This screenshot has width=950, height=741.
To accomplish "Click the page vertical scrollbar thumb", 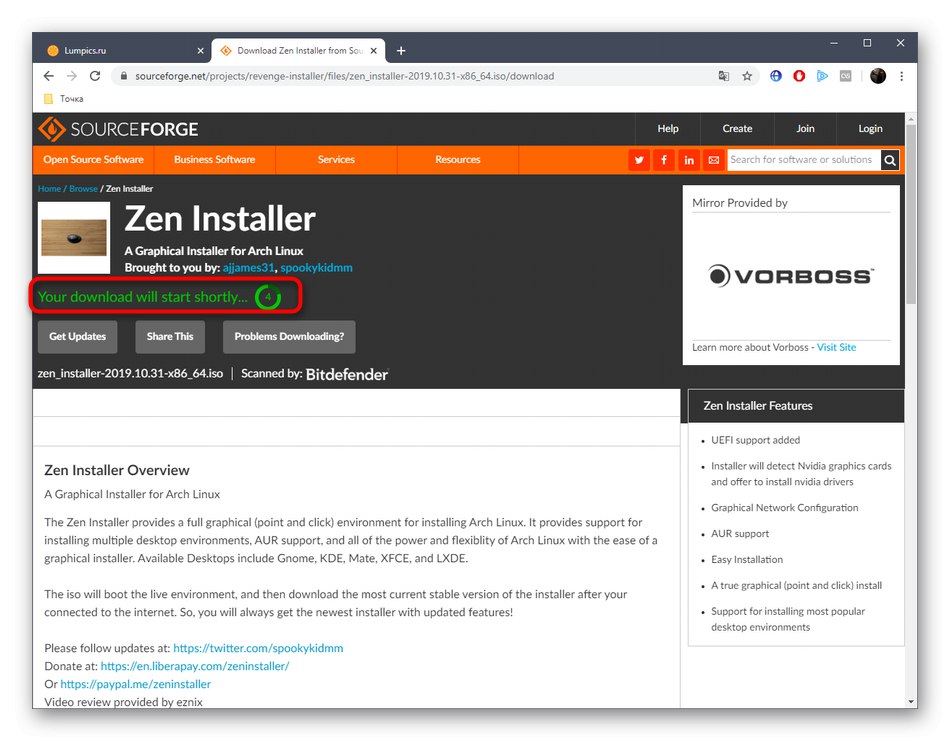I will 911,212.
